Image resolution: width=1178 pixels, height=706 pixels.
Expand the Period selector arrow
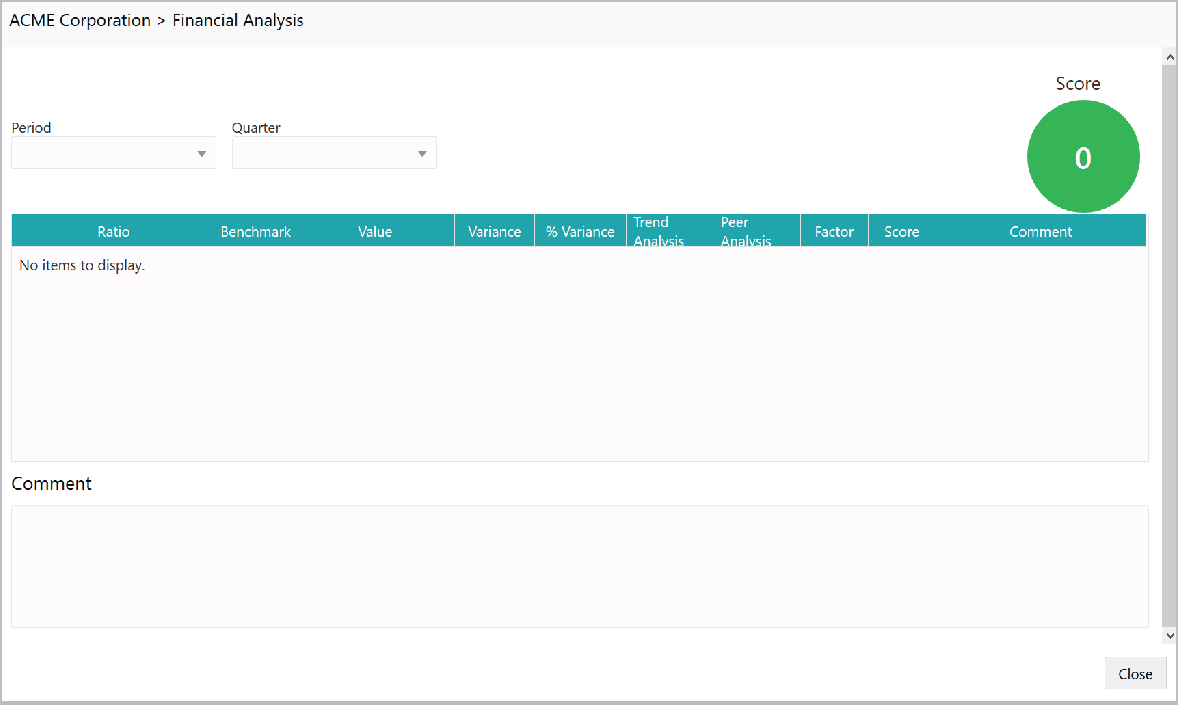(x=203, y=152)
